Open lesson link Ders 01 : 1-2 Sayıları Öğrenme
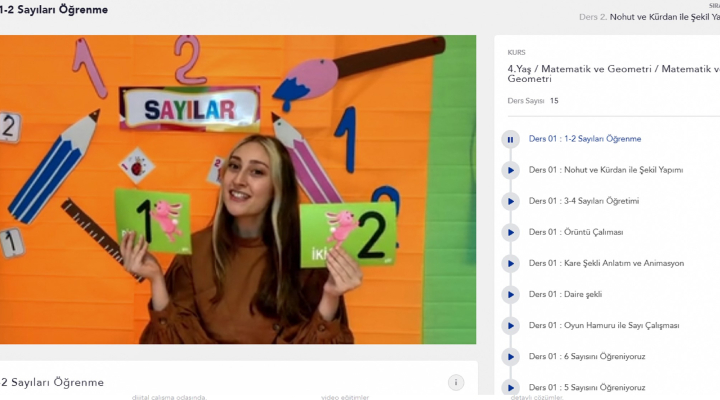Screen dimensions: 720x400 tap(585, 139)
